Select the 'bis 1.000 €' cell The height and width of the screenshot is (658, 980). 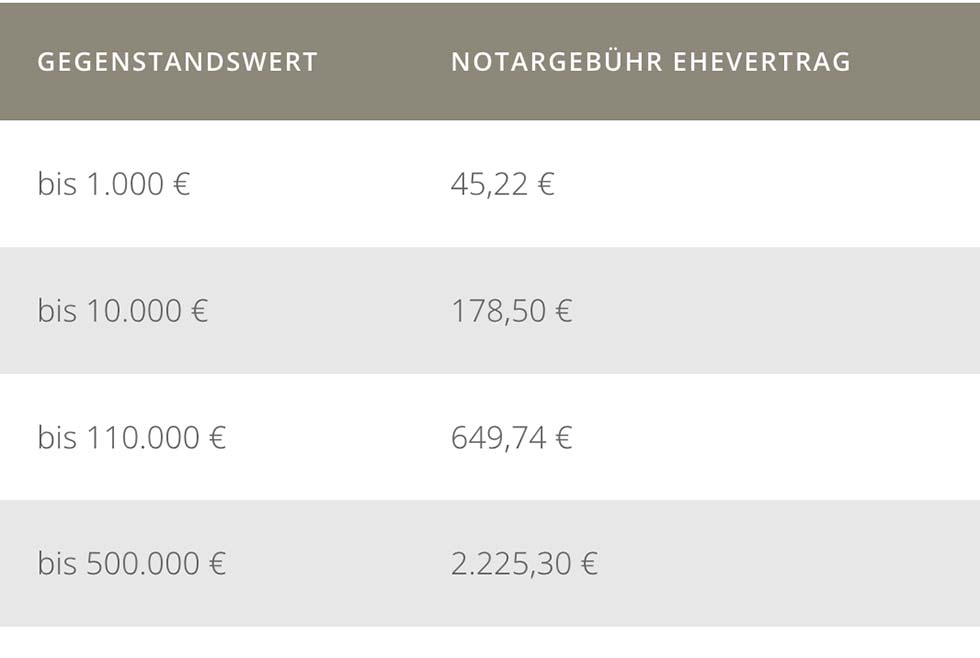click(x=113, y=184)
